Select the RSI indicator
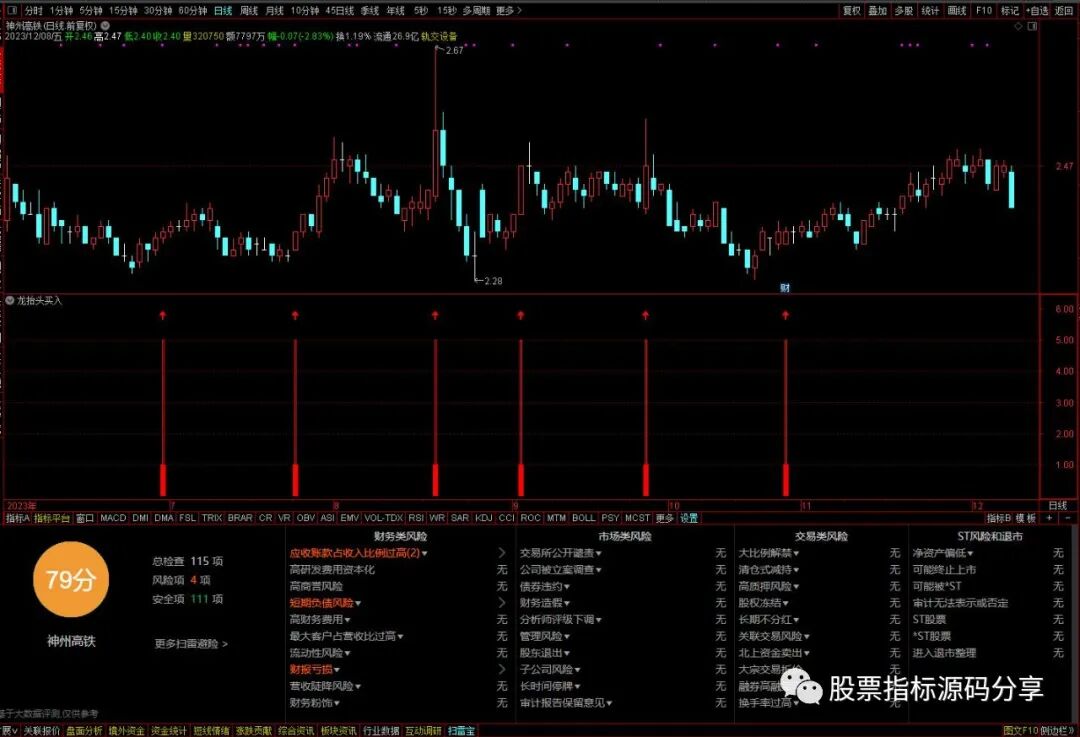Viewport: 1080px width, 737px height. pyautogui.click(x=416, y=517)
